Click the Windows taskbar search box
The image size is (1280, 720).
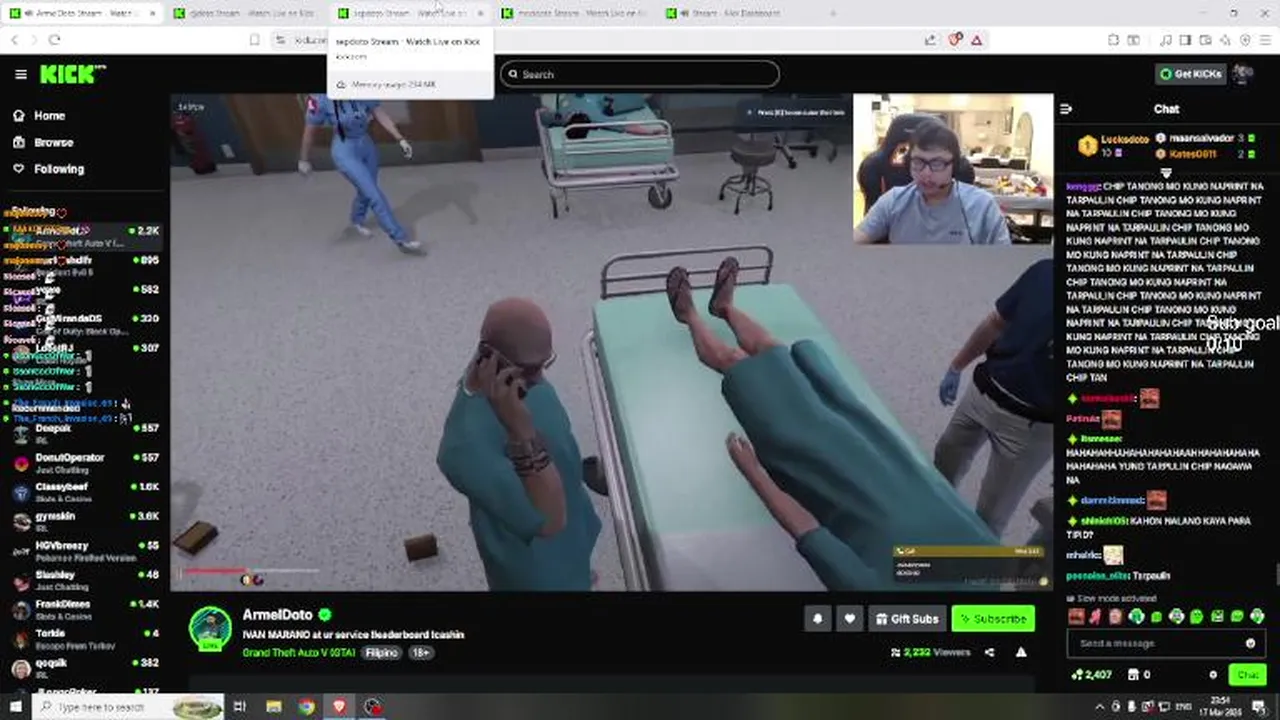tap(128, 706)
